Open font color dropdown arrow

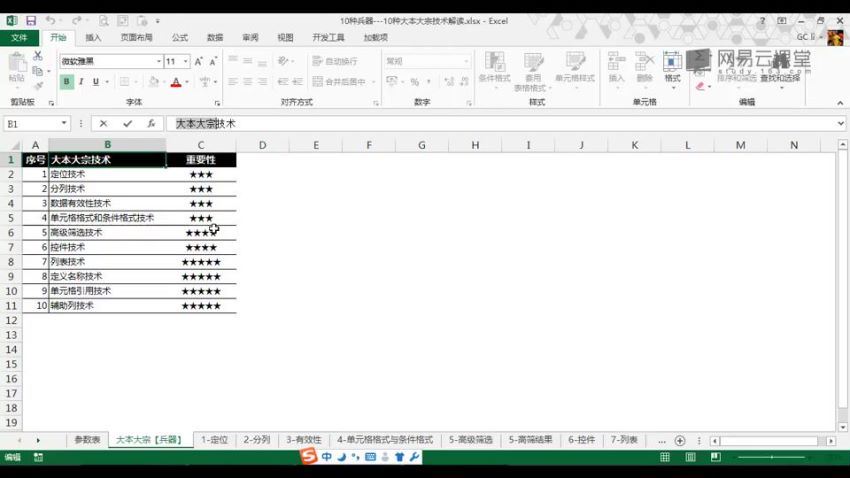click(187, 82)
